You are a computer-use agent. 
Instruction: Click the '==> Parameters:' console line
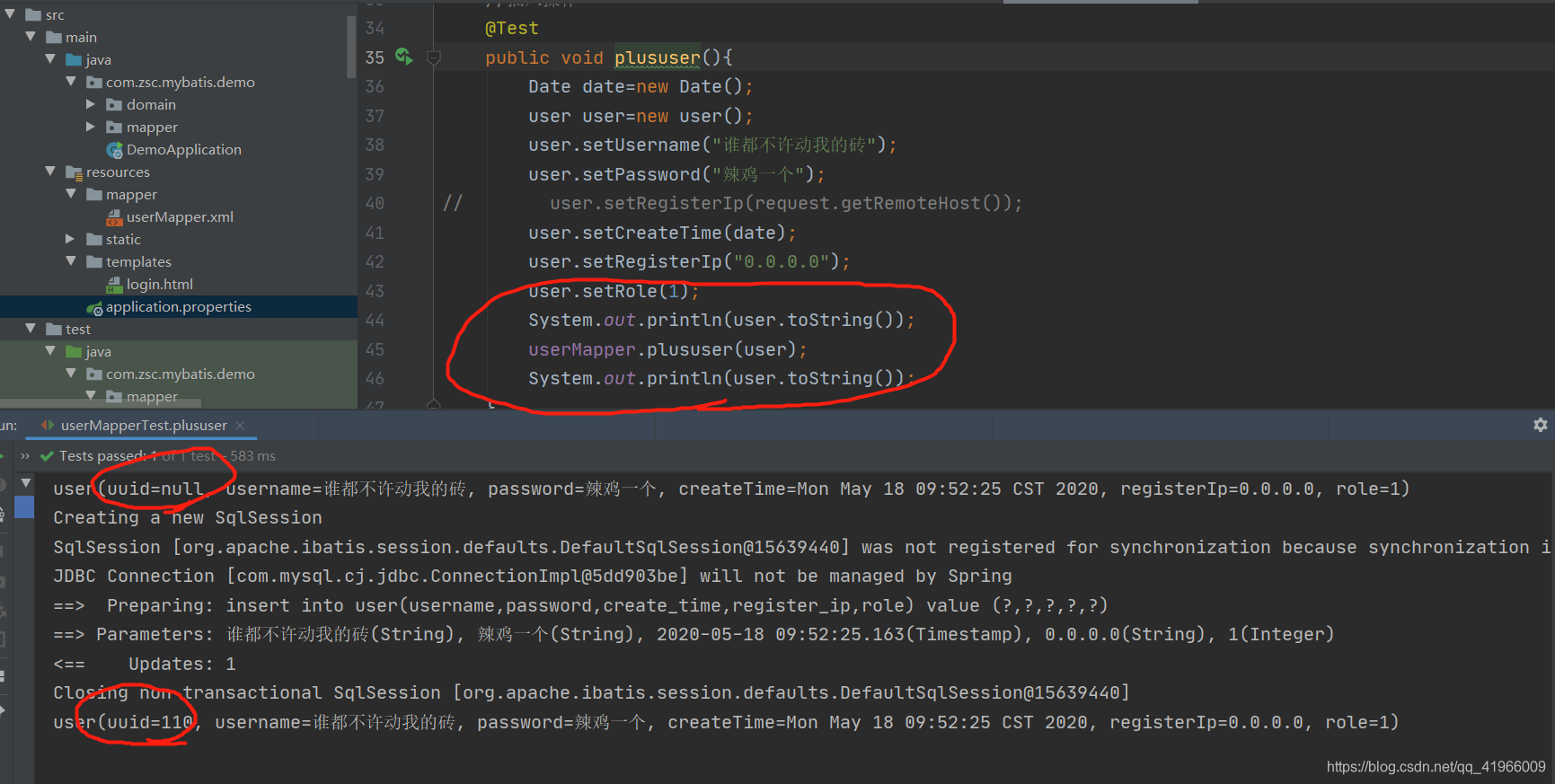point(694,635)
